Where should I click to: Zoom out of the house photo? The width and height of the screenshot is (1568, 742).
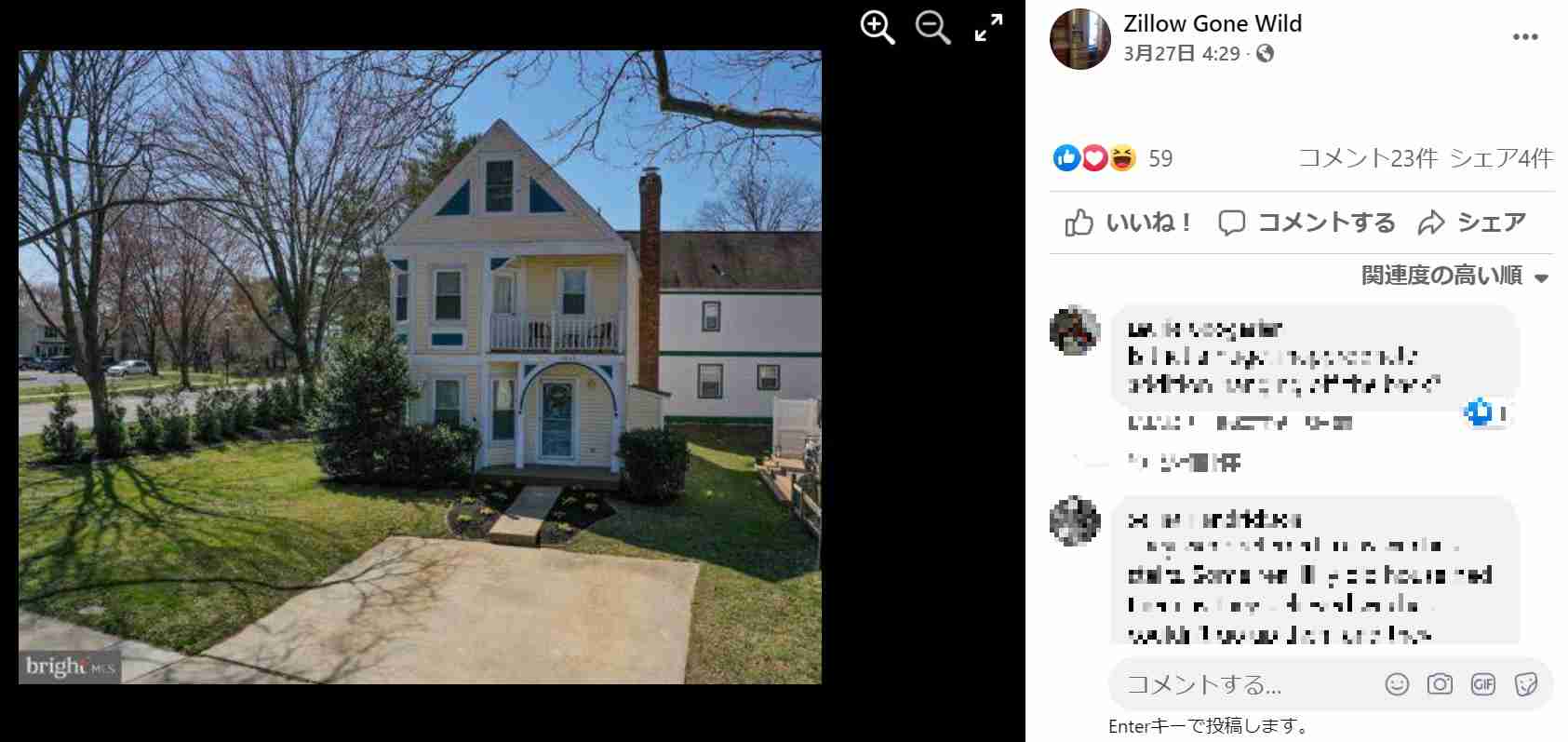932,28
